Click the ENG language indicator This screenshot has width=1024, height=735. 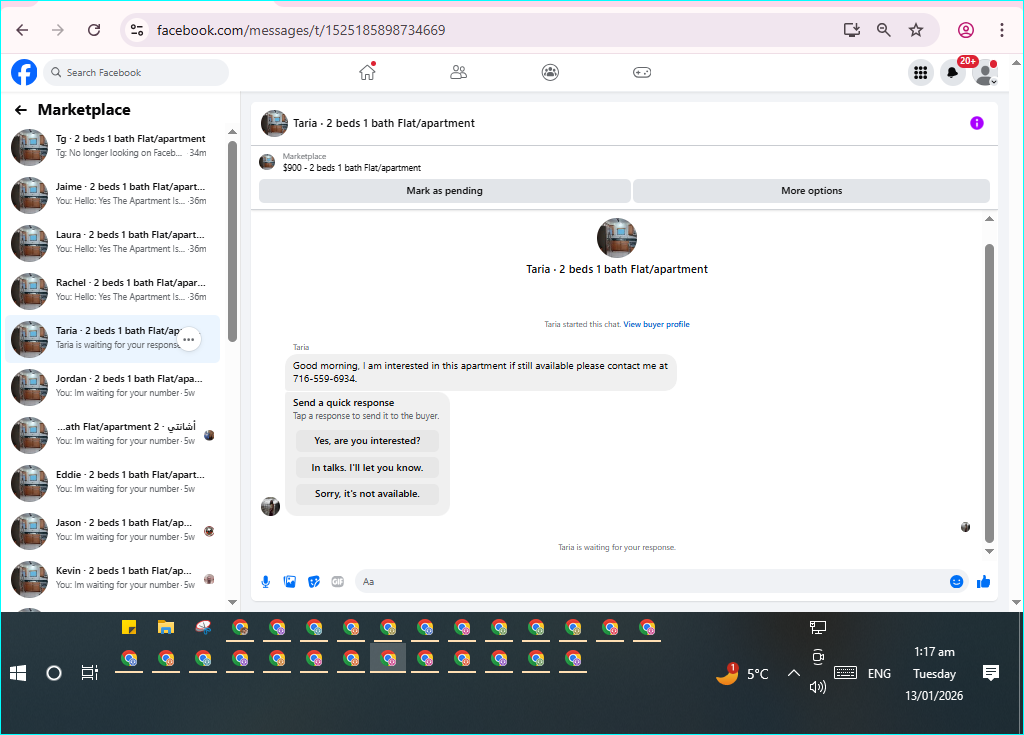(879, 674)
